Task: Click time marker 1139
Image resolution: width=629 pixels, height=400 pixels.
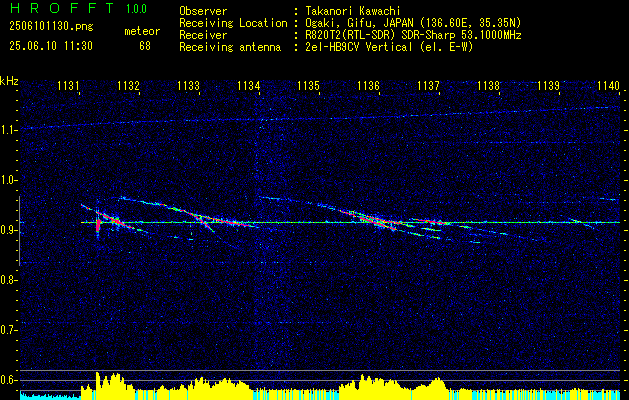Action: 548,86
